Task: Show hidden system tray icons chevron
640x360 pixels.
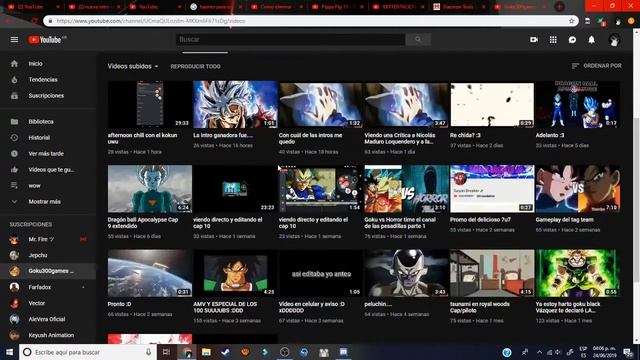Action: [x=539, y=352]
